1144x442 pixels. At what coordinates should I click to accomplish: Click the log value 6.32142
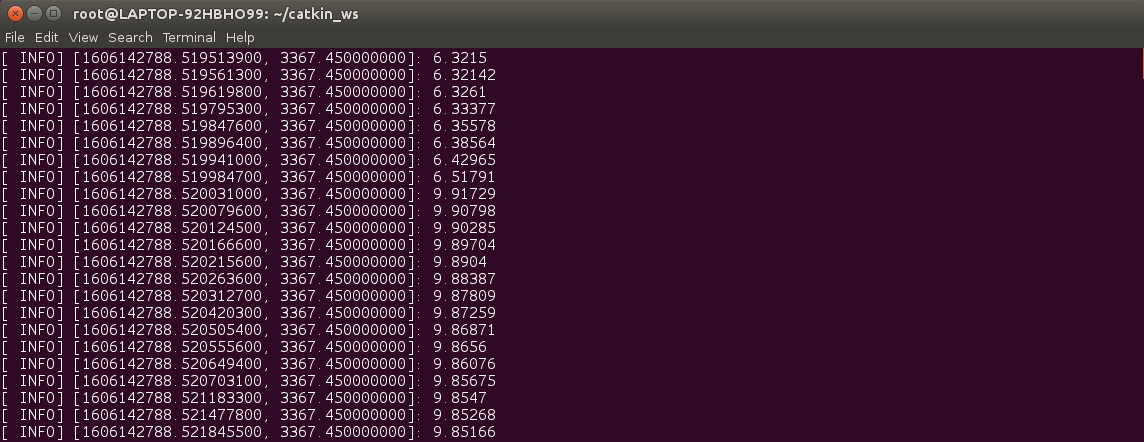(x=464, y=74)
